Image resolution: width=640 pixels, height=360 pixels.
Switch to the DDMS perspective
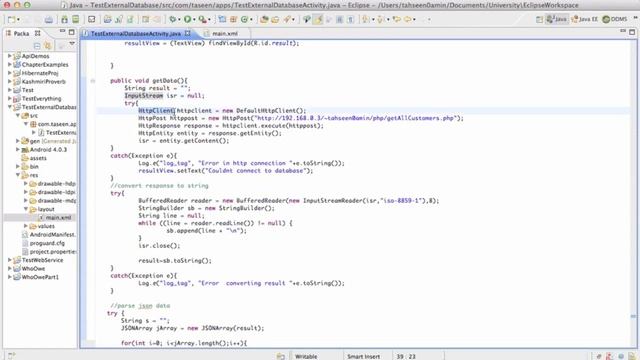click(x=615, y=19)
